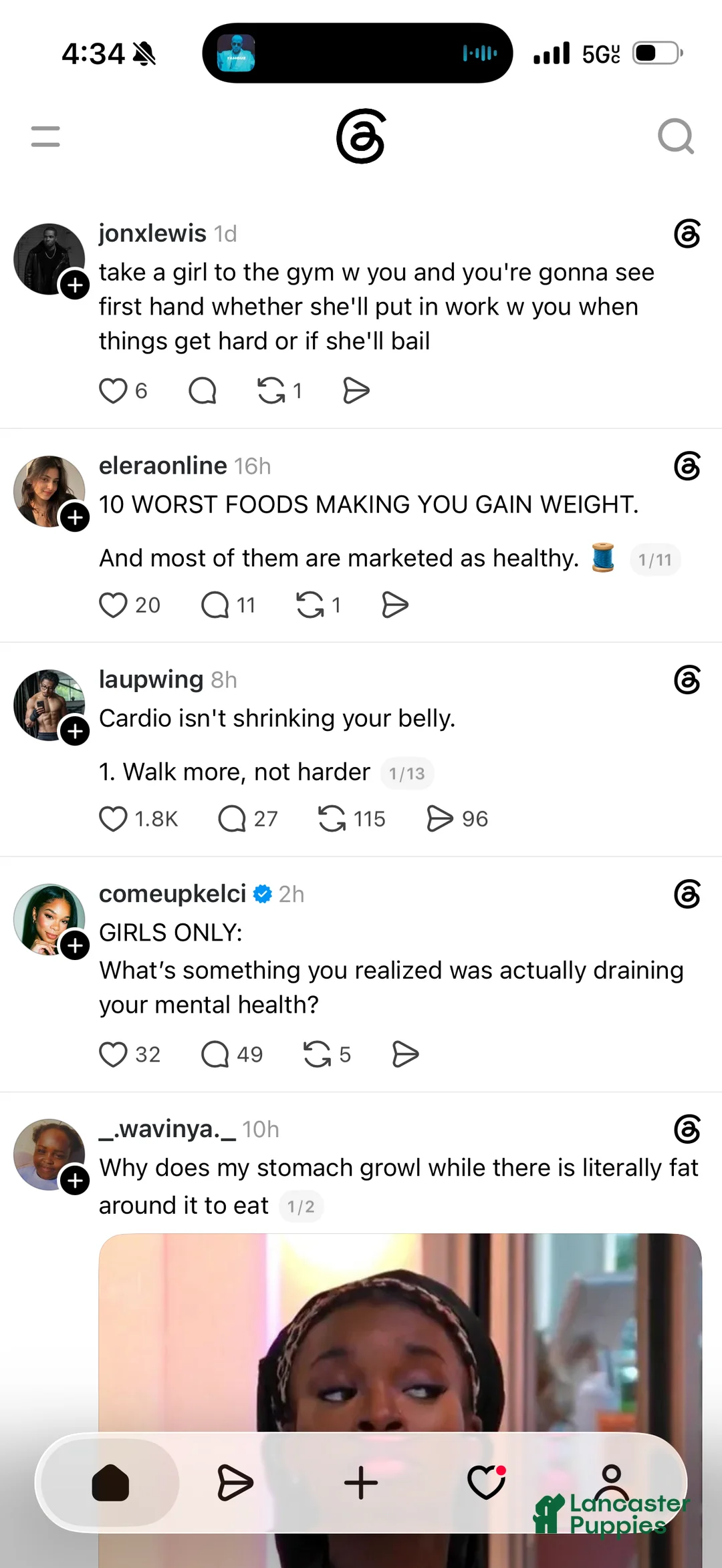Viewport: 722px width, 1568px height.
Task: Create a new post with plus button
Action: [361, 1483]
